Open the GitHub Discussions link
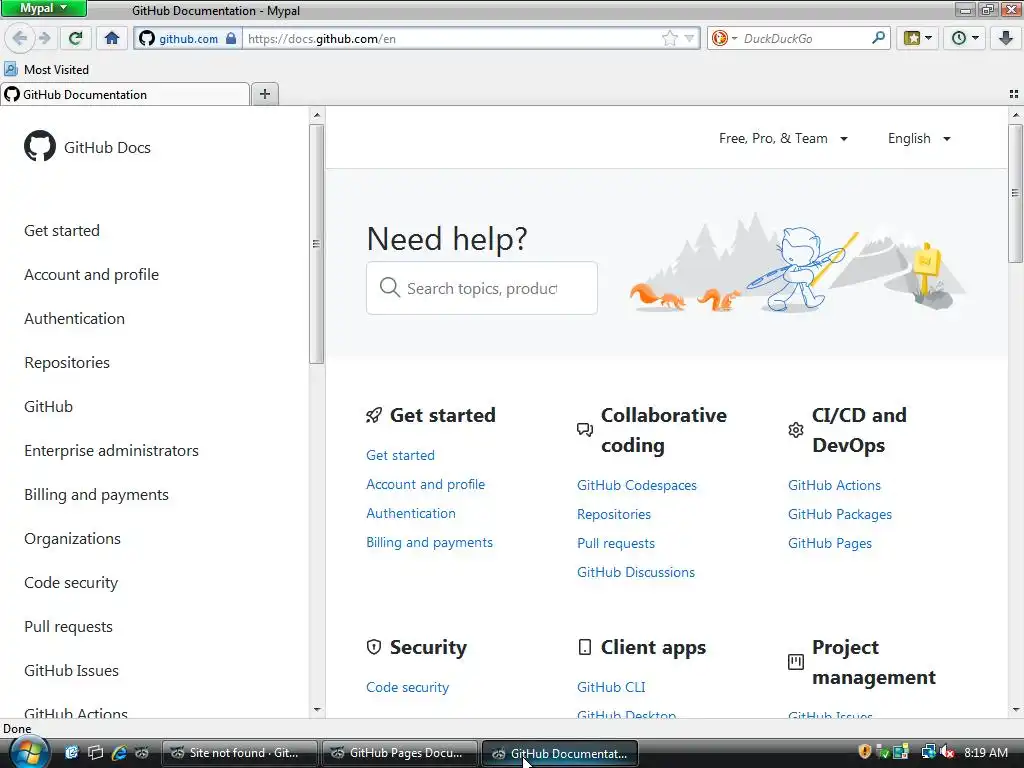 635,572
